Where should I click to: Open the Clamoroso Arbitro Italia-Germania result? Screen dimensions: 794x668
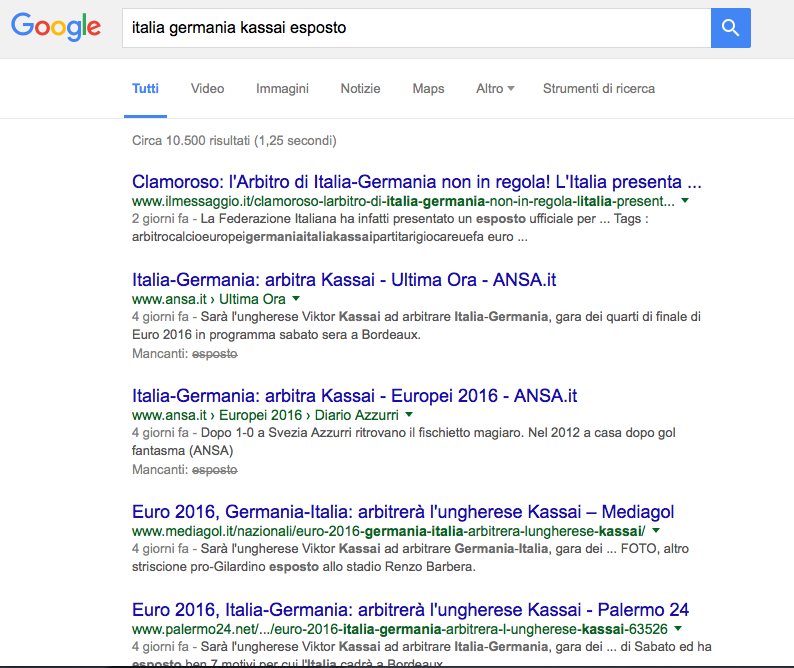tap(416, 183)
